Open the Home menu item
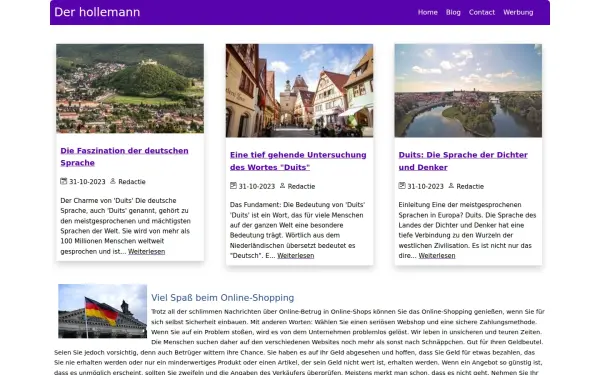Image resolution: width=600 pixels, height=375 pixels. click(x=427, y=12)
